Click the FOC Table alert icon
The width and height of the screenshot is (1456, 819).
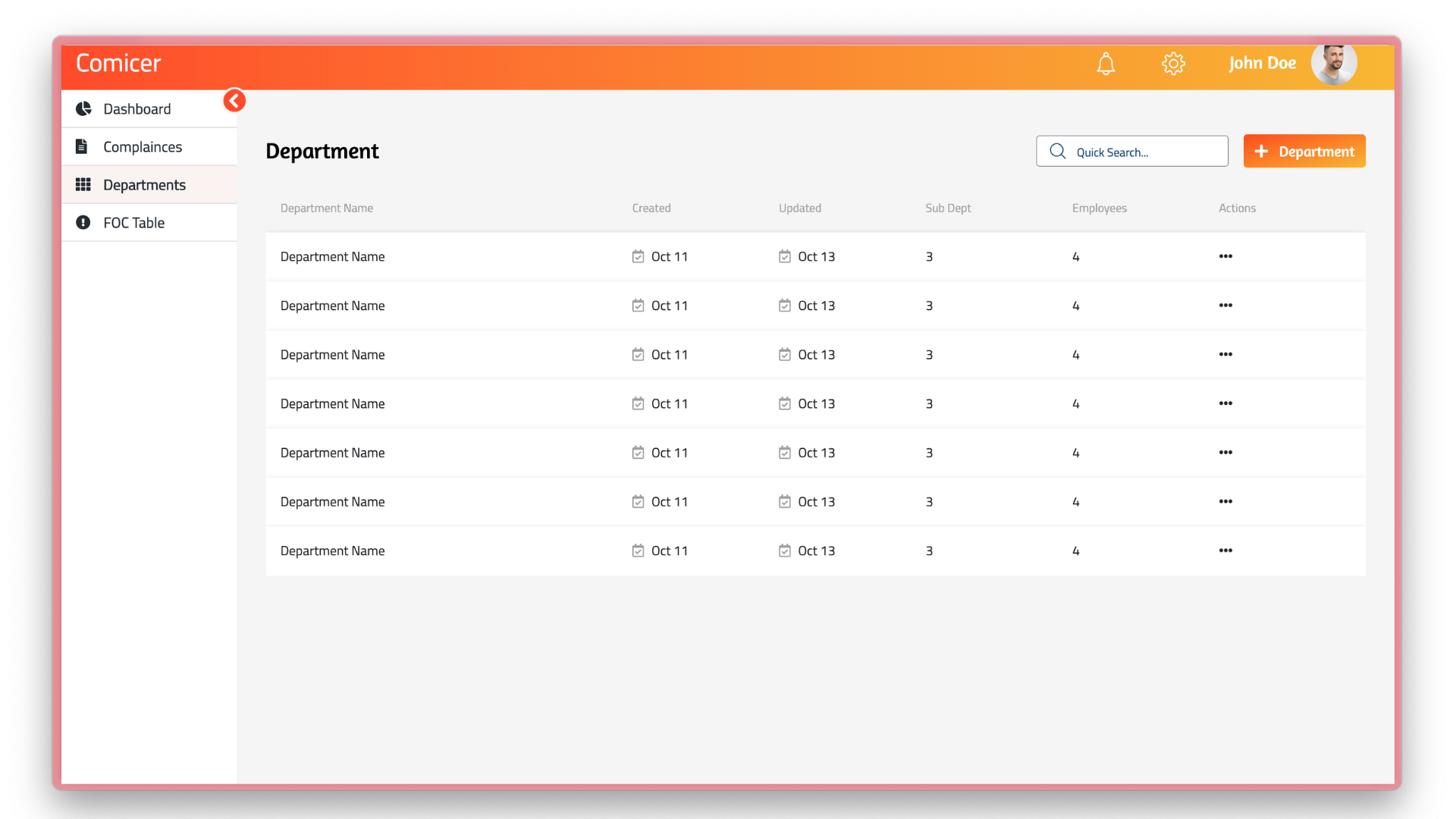(x=83, y=222)
